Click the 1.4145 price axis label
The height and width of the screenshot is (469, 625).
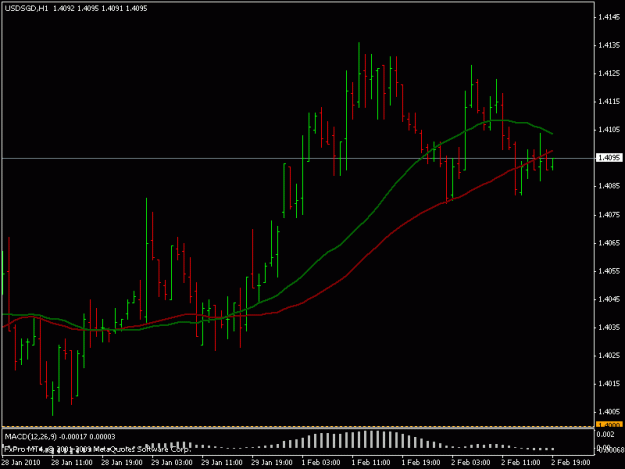click(x=609, y=17)
